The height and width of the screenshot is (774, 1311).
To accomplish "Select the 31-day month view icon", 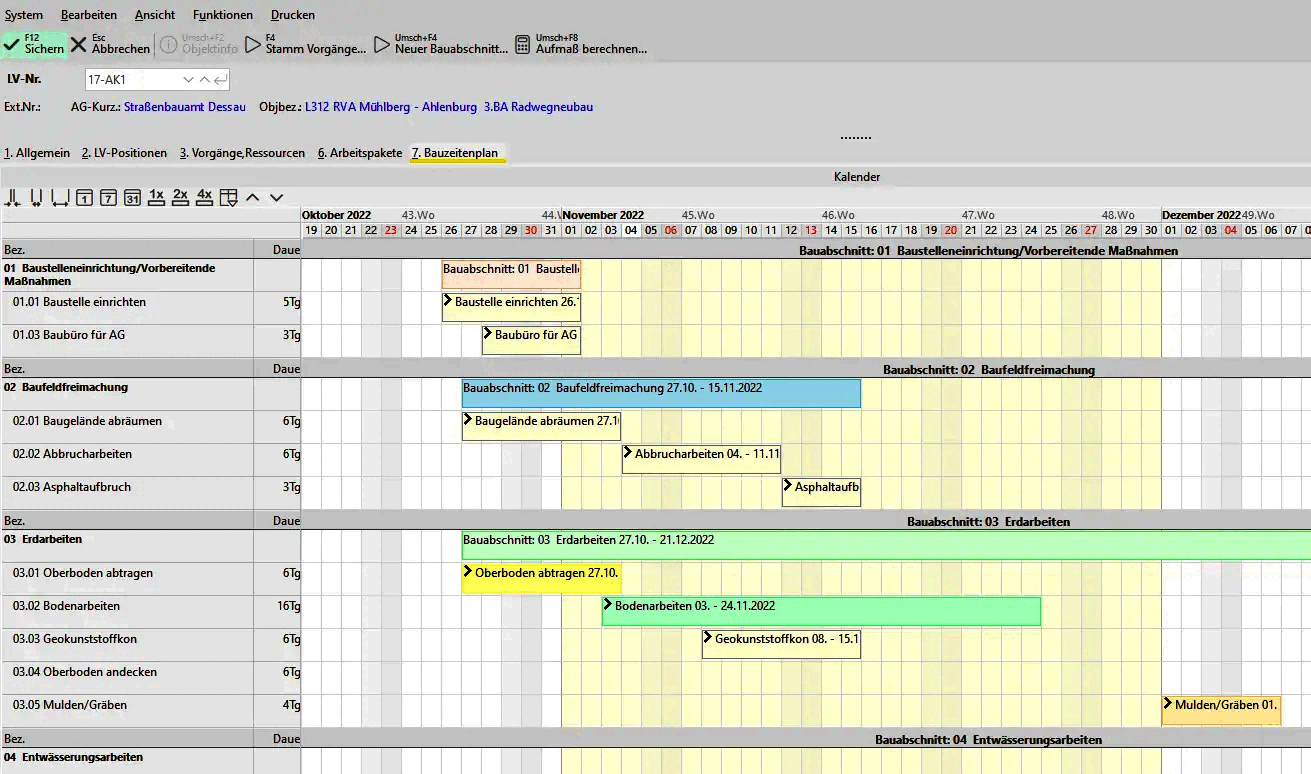I will coord(132,197).
